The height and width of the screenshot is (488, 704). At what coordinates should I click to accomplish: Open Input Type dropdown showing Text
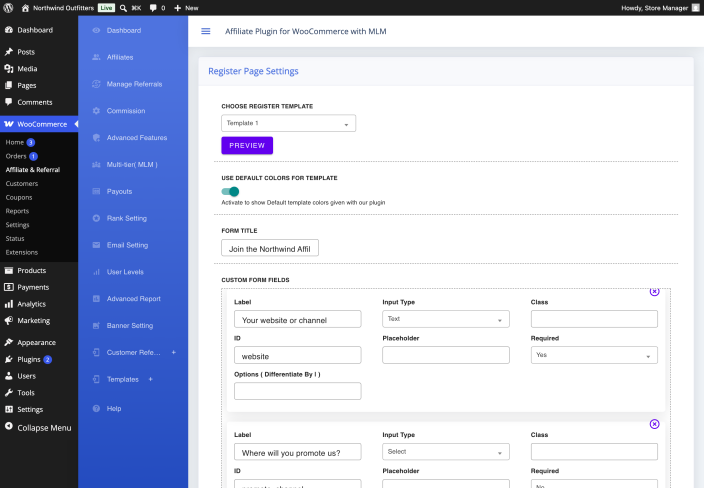click(446, 319)
